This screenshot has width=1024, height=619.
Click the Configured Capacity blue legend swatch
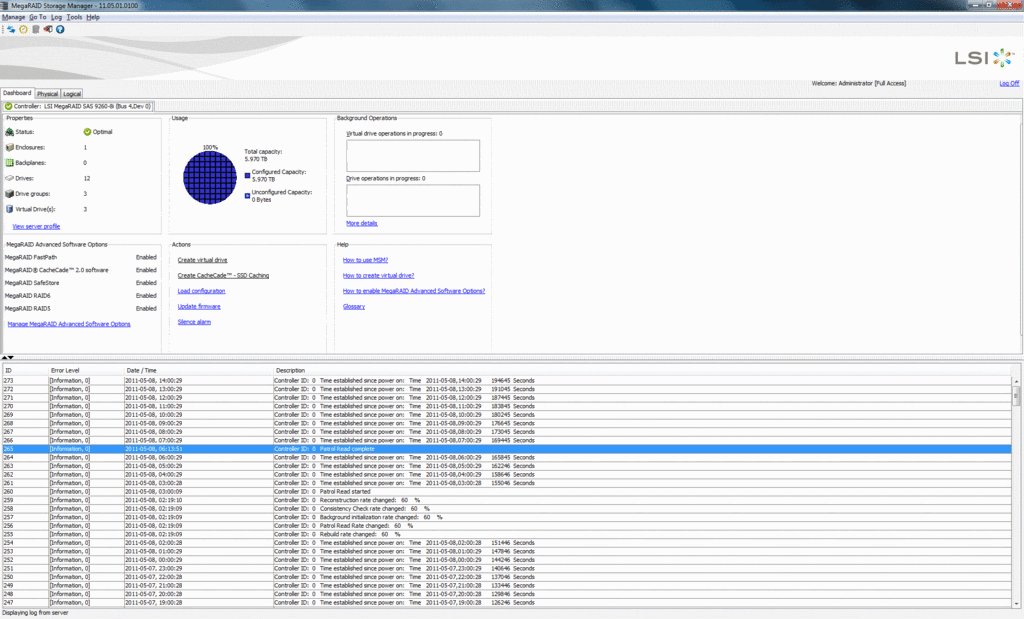click(x=248, y=175)
